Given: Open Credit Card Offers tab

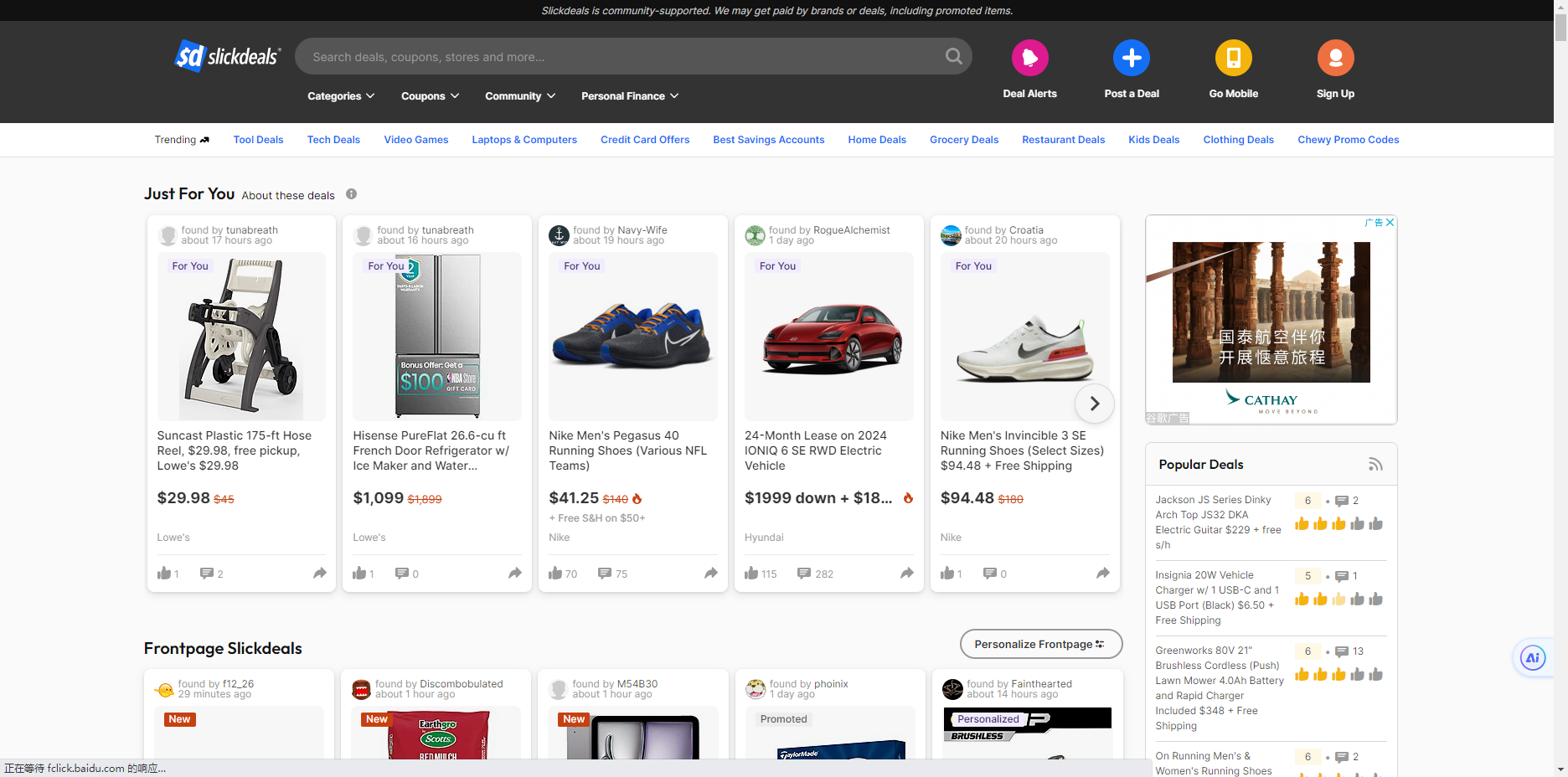Looking at the screenshot, I should 645,140.
